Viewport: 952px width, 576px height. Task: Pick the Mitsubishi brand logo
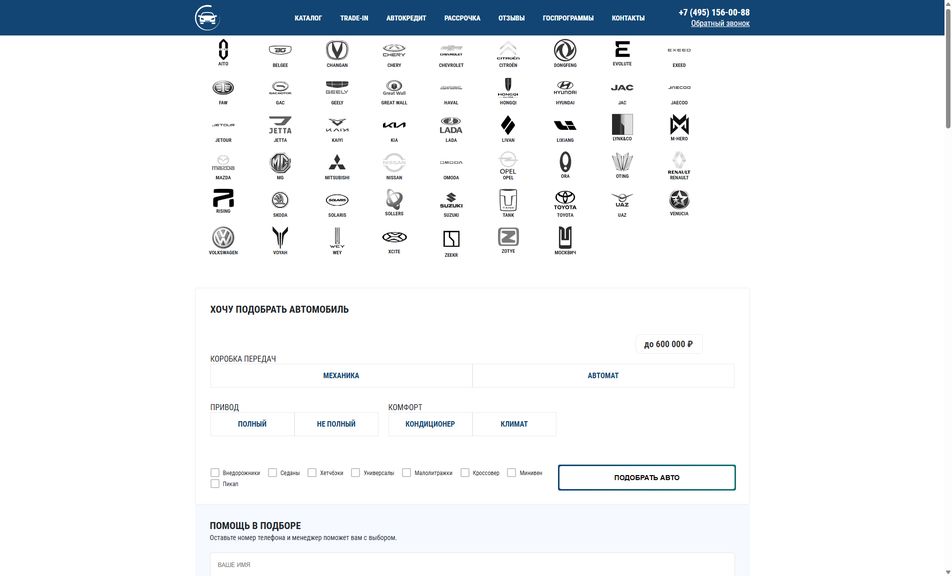click(x=337, y=163)
